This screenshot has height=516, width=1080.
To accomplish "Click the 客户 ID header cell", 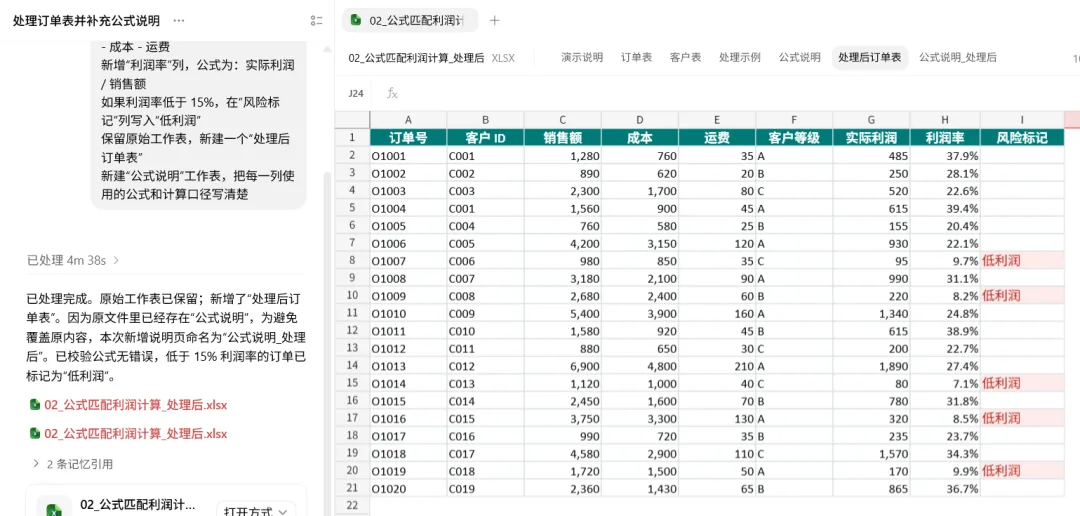I will click(x=486, y=138).
